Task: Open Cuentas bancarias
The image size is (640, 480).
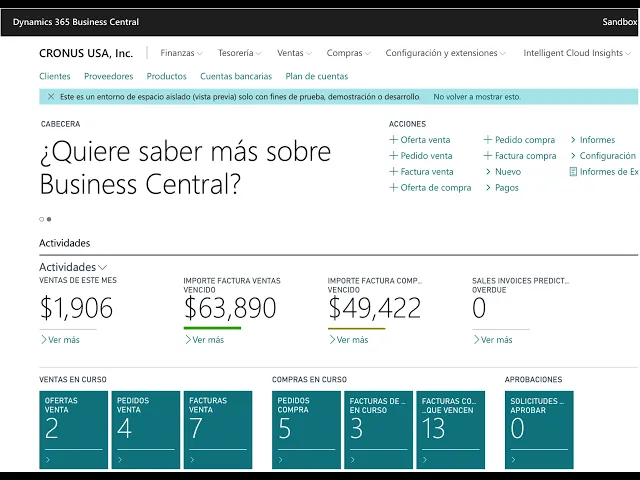Action: (x=236, y=76)
